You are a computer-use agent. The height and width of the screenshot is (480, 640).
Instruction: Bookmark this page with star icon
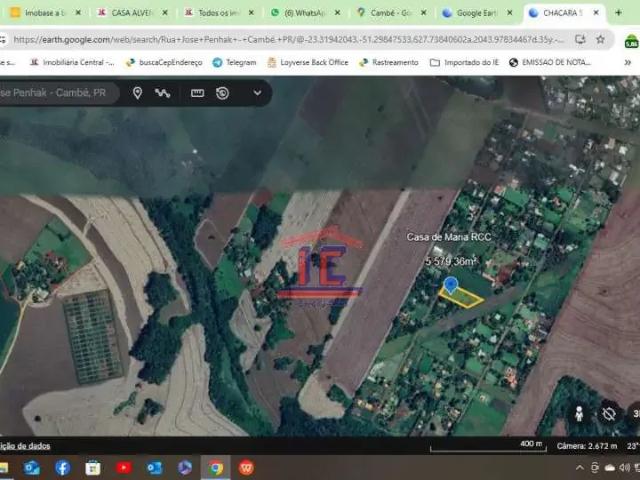[600, 39]
